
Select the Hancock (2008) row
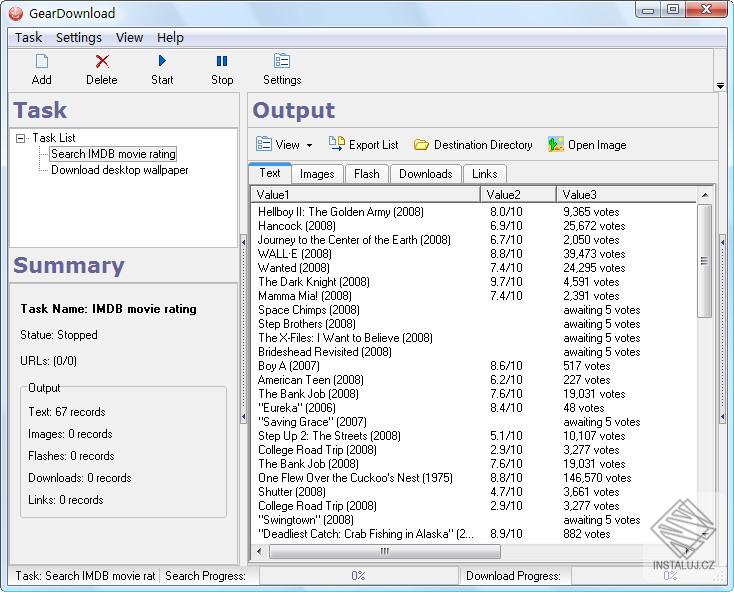pos(473,226)
